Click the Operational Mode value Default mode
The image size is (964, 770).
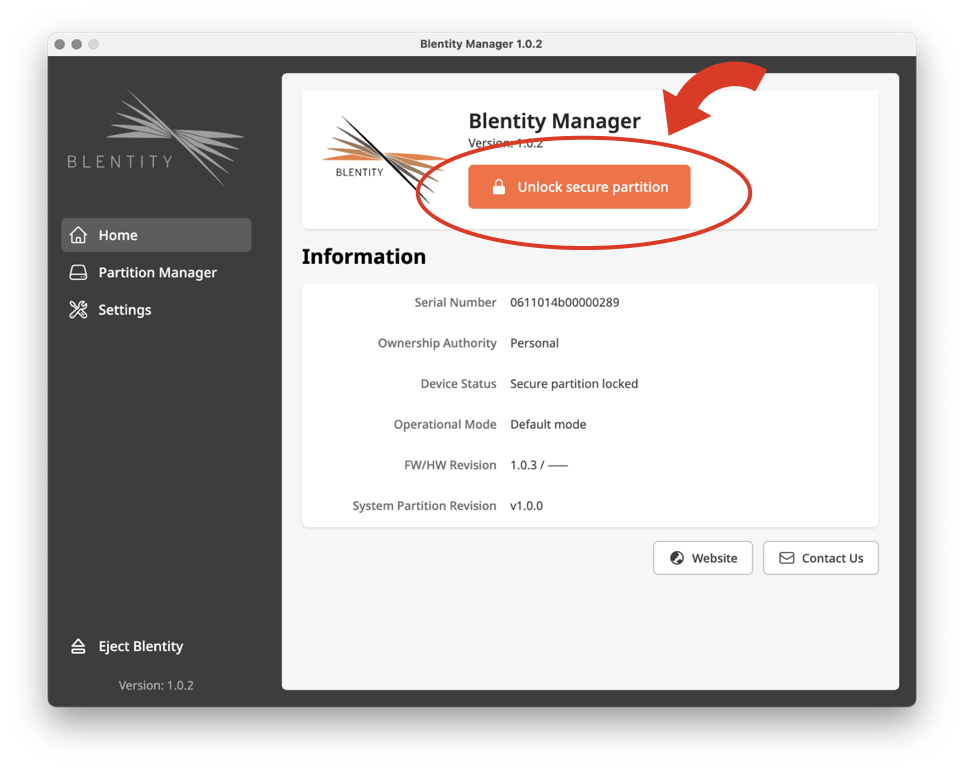(548, 424)
